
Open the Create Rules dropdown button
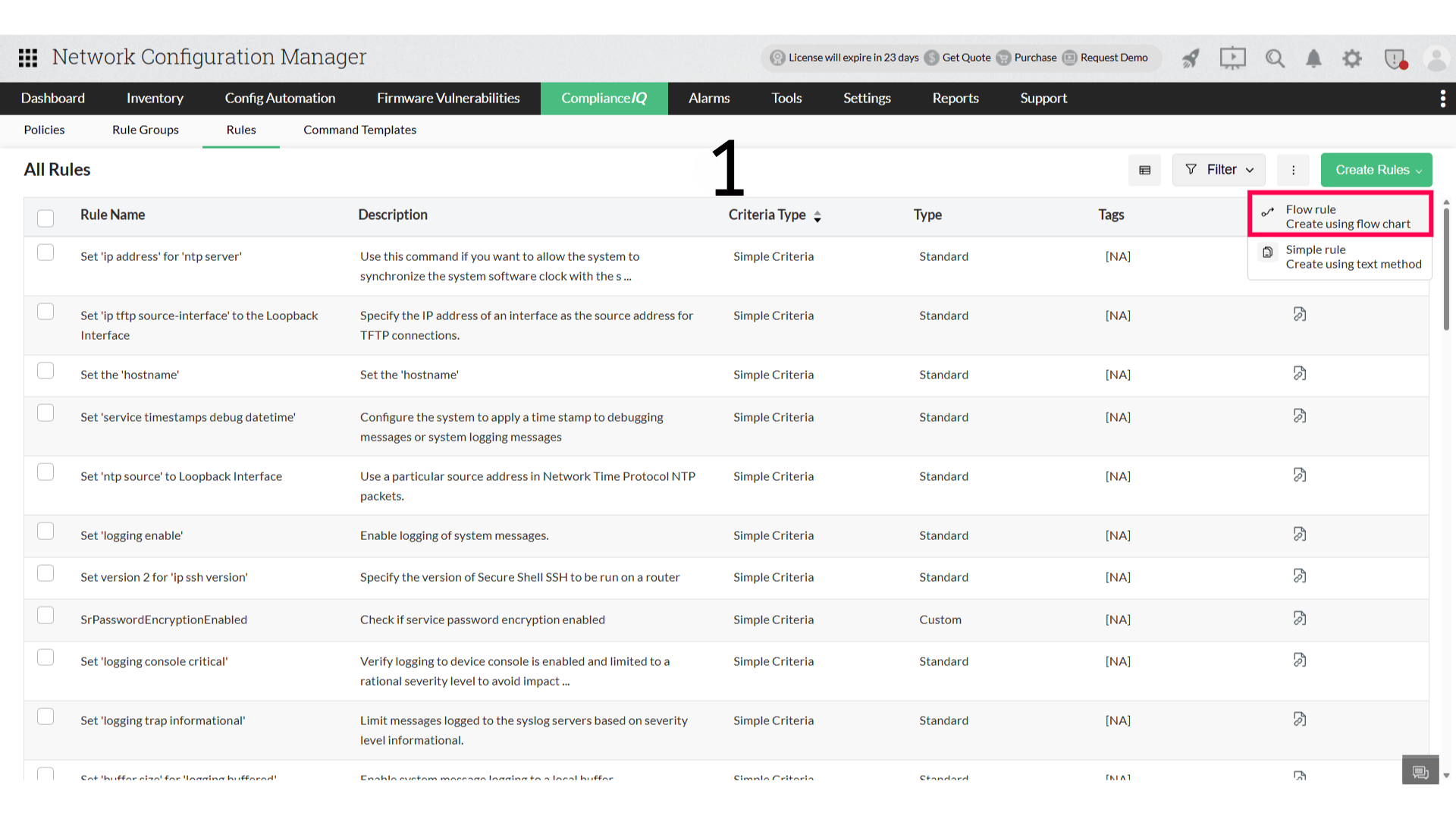[1376, 170]
